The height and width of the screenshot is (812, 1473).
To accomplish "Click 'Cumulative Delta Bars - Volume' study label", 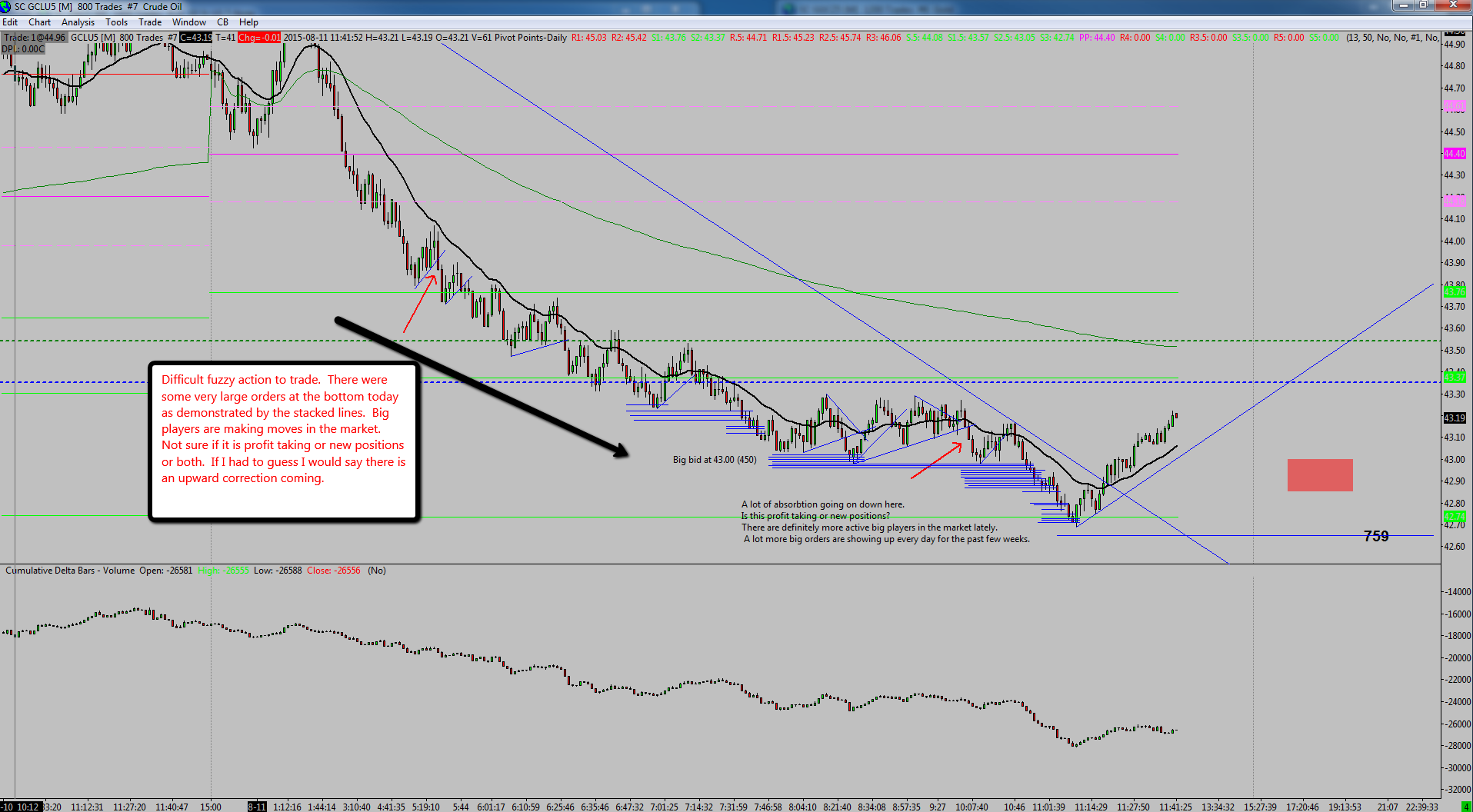I will [70, 571].
